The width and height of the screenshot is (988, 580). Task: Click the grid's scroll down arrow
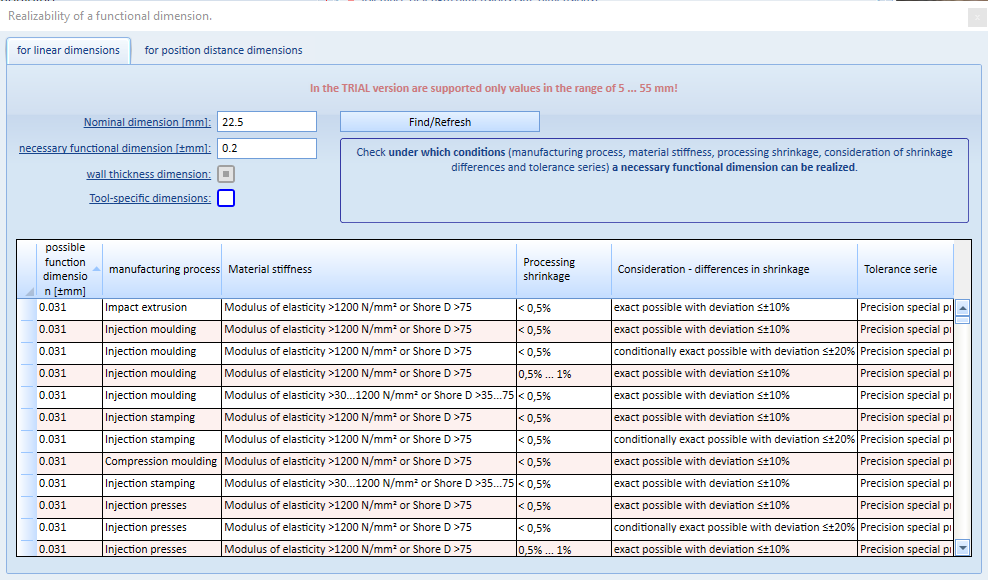click(x=962, y=548)
